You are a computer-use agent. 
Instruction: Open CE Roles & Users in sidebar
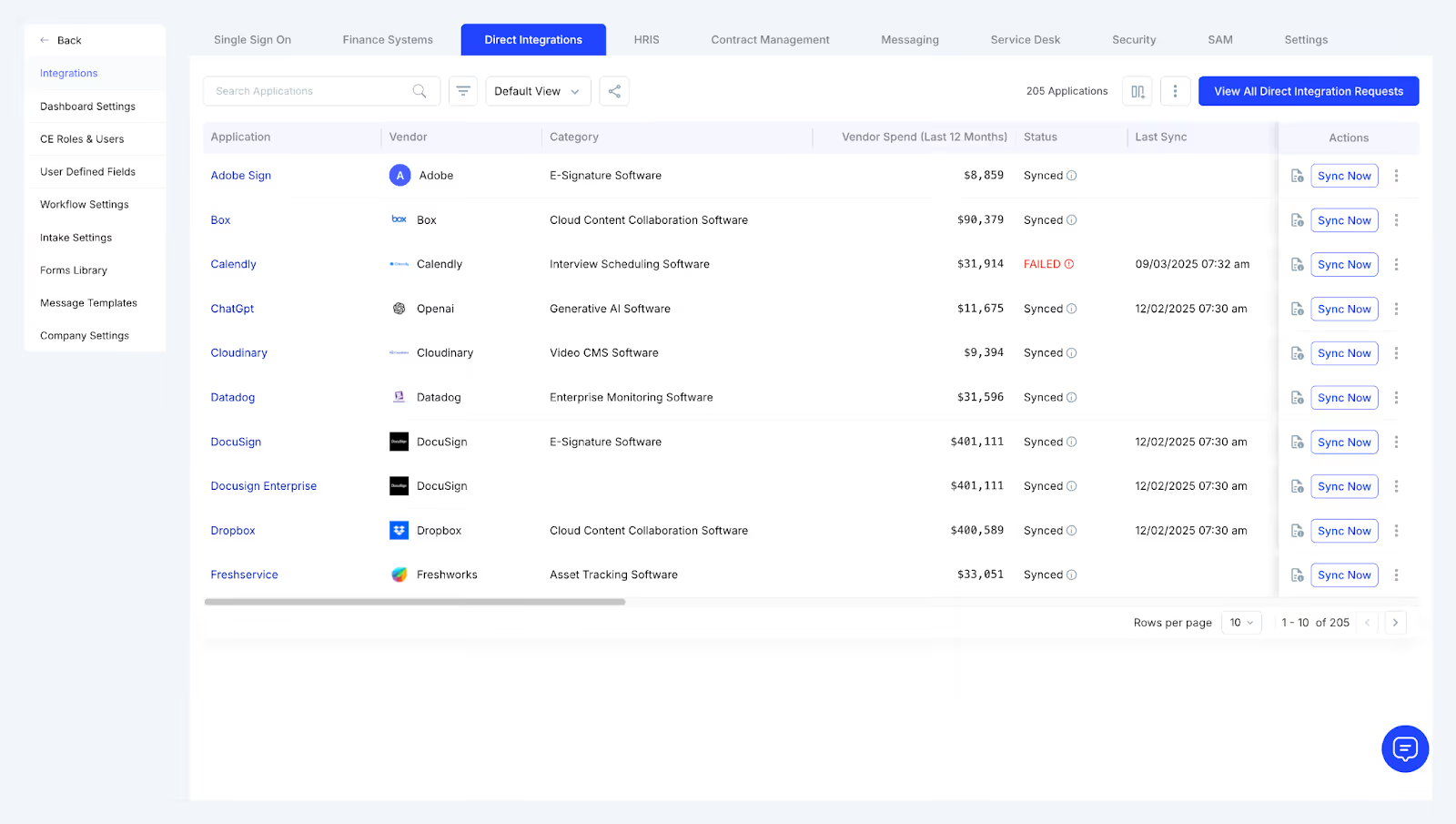82,139
